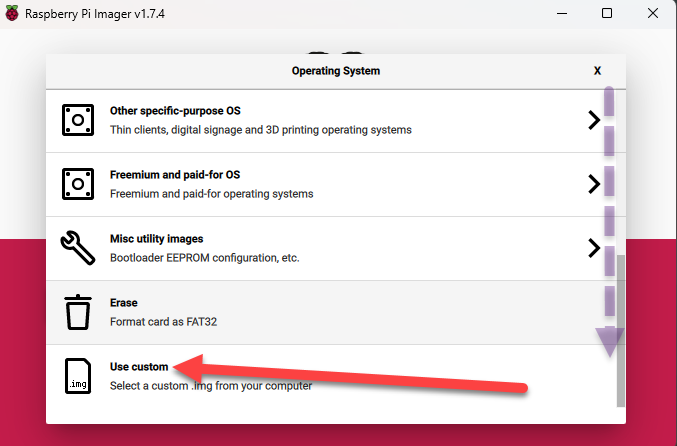Expand Misc utility images chevron

click(594, 248)
